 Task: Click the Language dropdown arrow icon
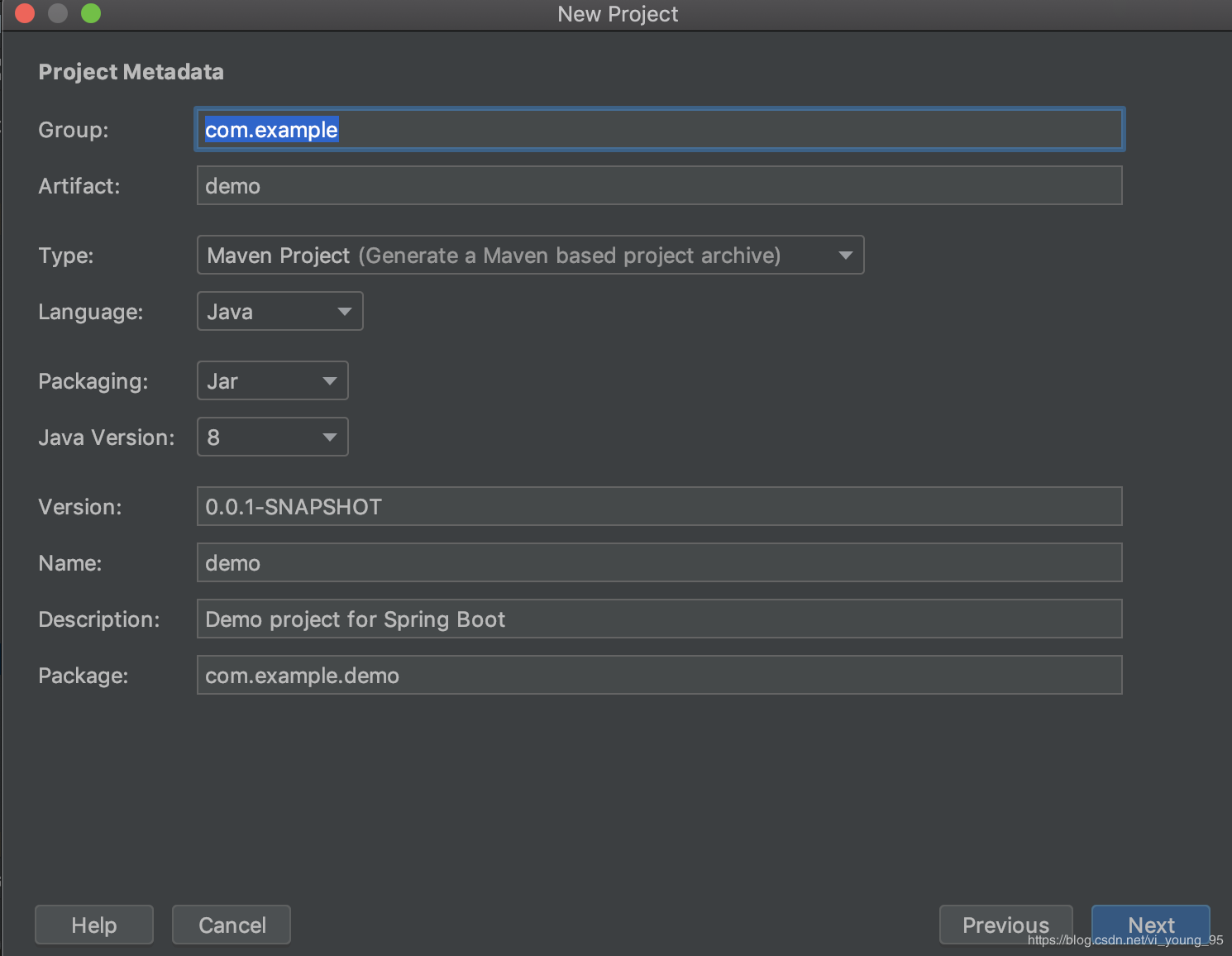click(x=345, y=312)
